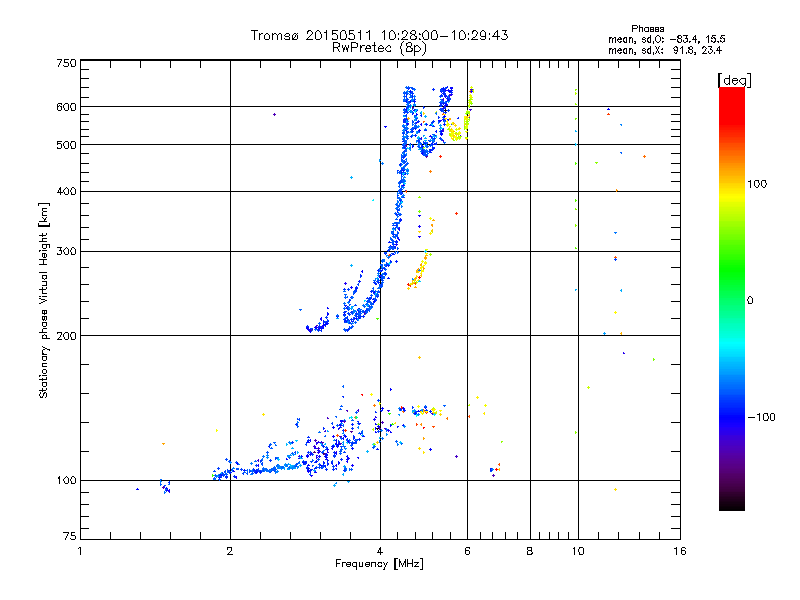
Task: Click the '10' x-axis tick label
Action: pos(578,551)
